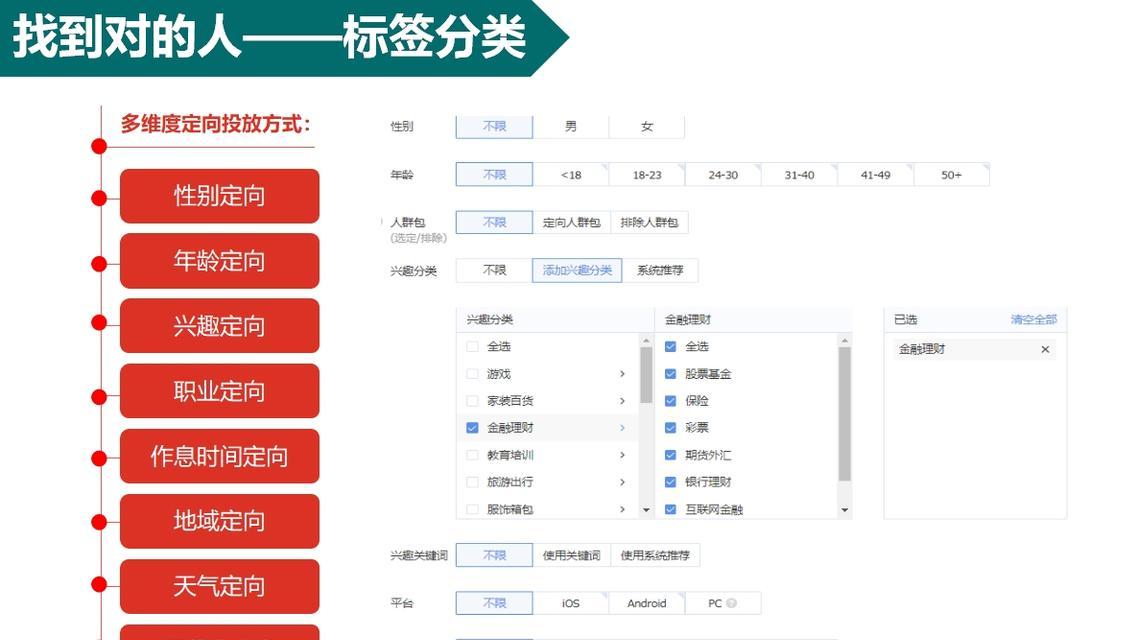Image resolution: width=1137 pixels, height=640 pixels.
Task: Switch to the 定向人群包 option
Action: [571, 223]
